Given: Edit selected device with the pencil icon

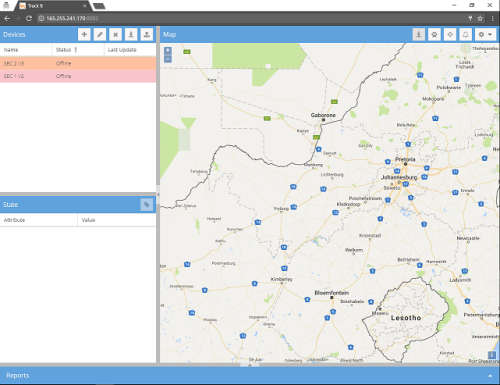Looking at the screenshot, I should (x=100, y=34).
